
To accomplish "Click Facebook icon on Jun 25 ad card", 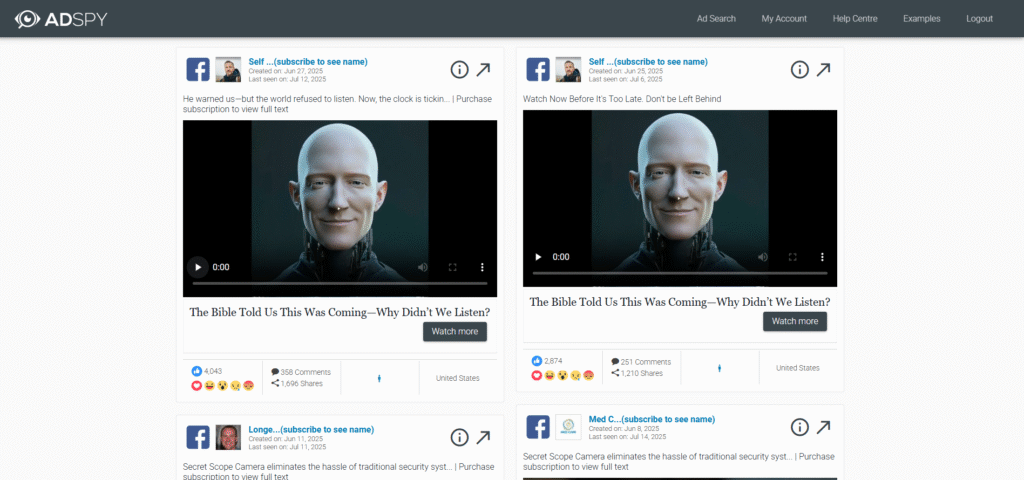I will [537, 69].
